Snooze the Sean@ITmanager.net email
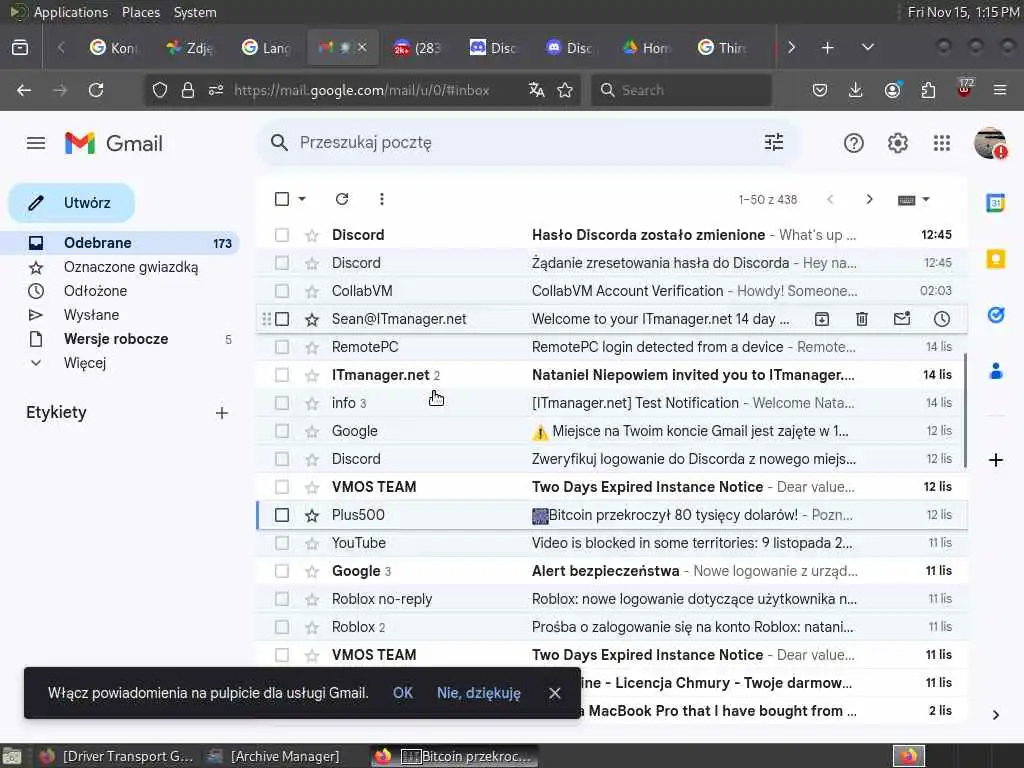 [942, 319]
